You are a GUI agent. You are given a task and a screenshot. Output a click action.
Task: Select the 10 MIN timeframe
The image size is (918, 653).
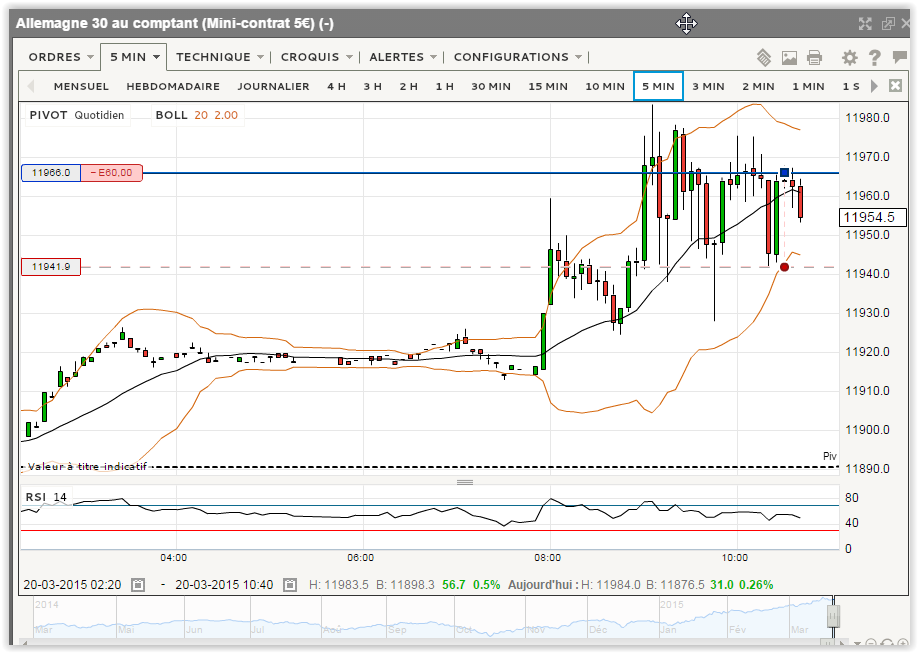point(605,86)
